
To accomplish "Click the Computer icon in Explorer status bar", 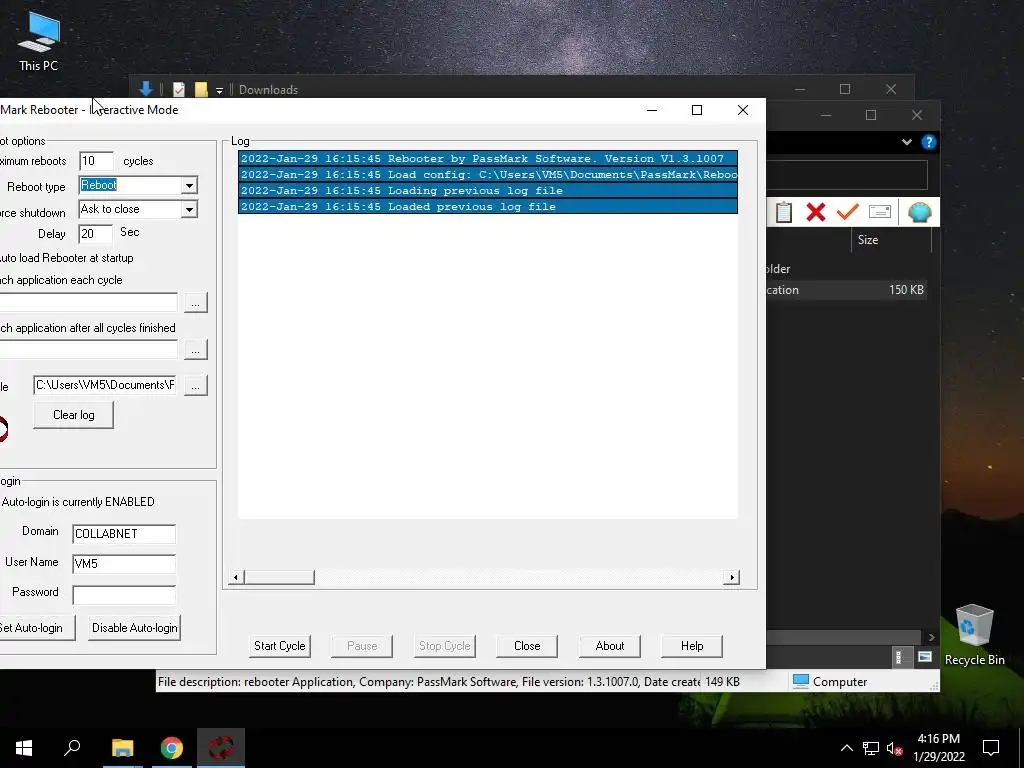I will [801, 681].
